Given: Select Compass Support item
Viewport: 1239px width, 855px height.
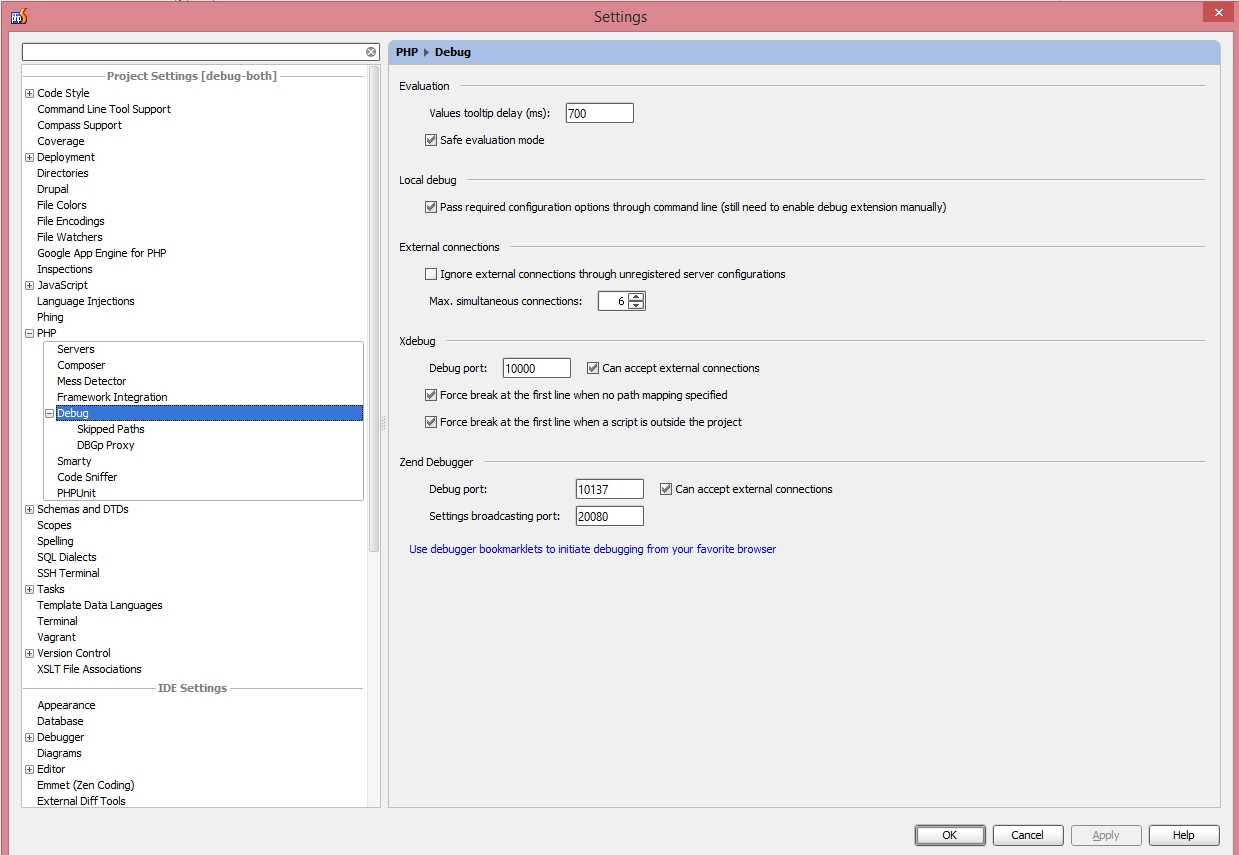Looking at the screenshot, I should click(80, 125).
